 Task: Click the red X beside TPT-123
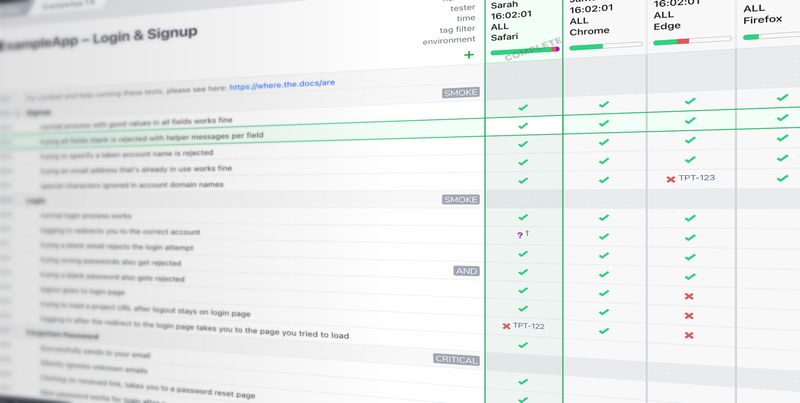pyautogui.click(x=671, y=179)
